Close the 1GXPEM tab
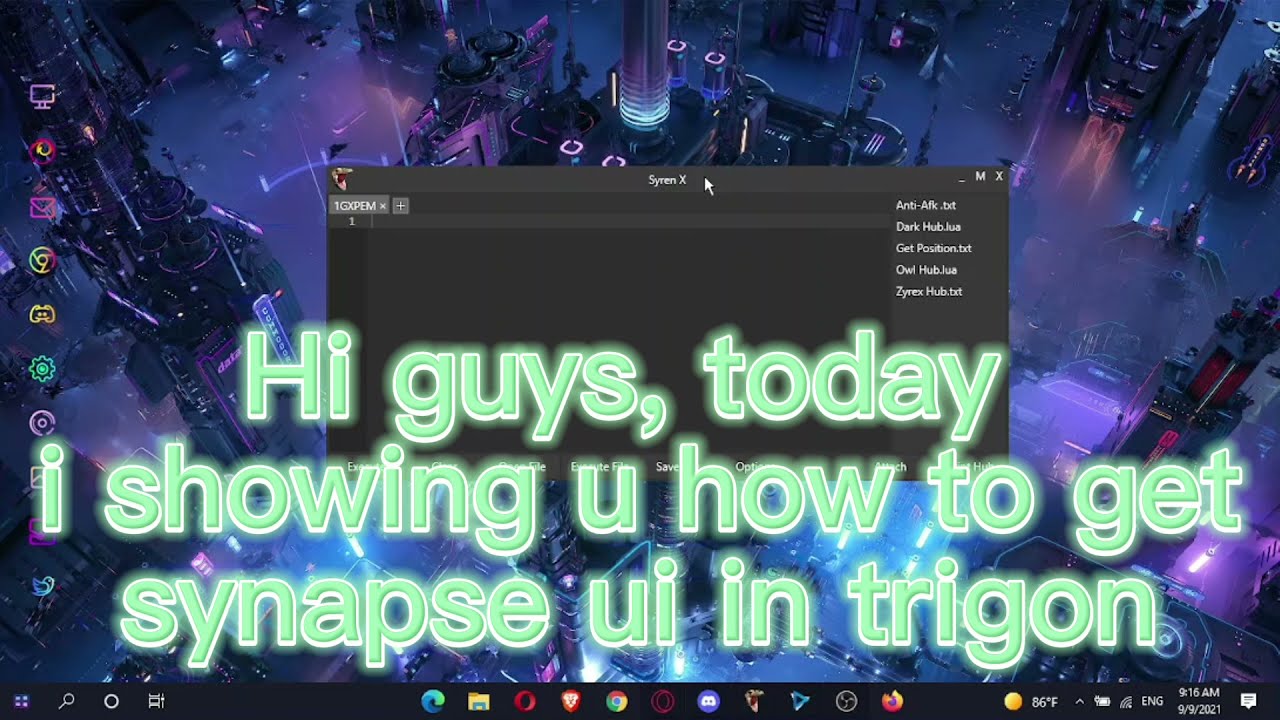Viewport: 1280px width, 720px height. point(383,206)
